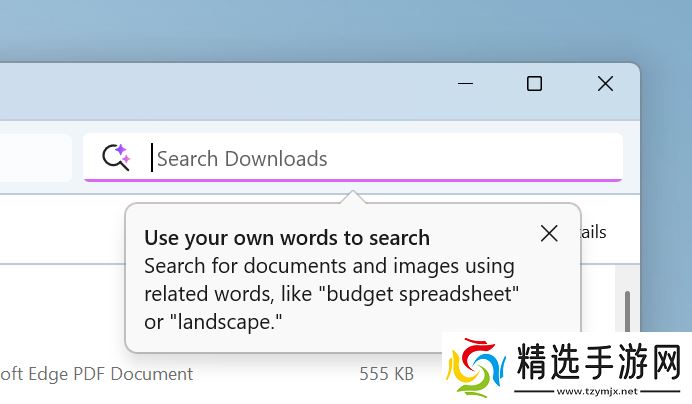Click the AI sparkle search magnifier icon
Image resolution: width=692 pixels, height=404 pixels.
pos(116,157)
